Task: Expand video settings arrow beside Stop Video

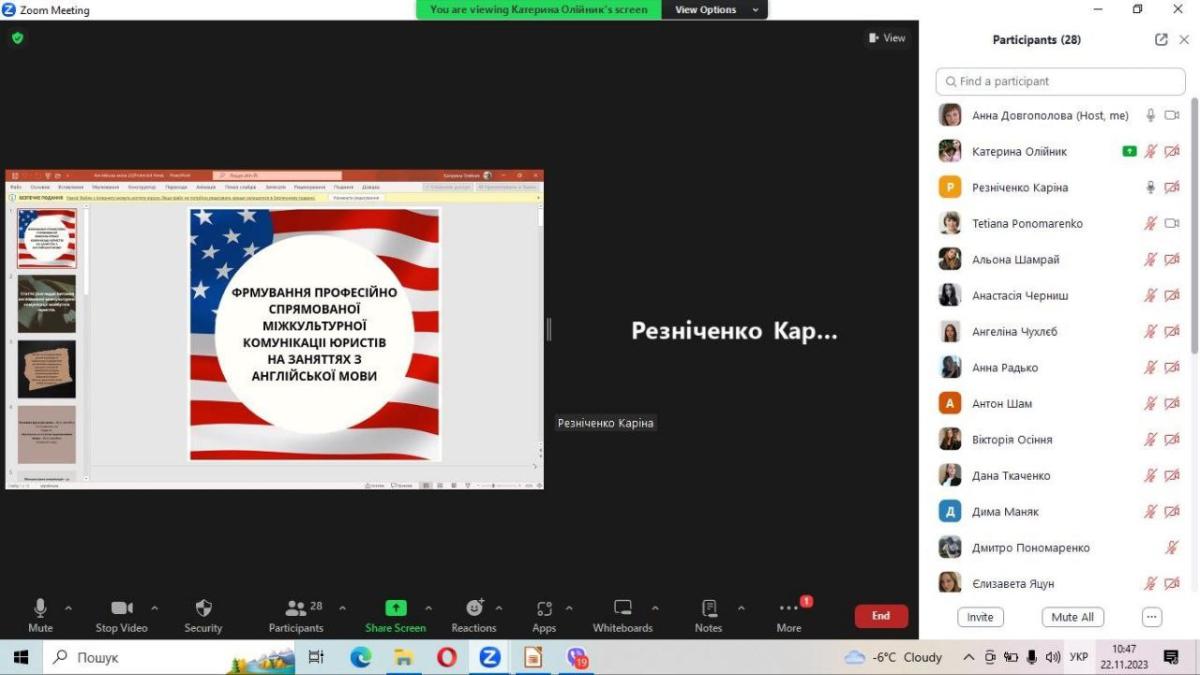Action: (154, 608)
